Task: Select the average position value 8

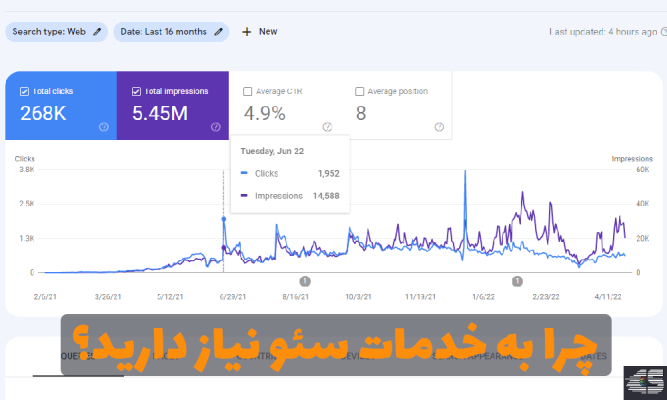Action: [361, 113]
